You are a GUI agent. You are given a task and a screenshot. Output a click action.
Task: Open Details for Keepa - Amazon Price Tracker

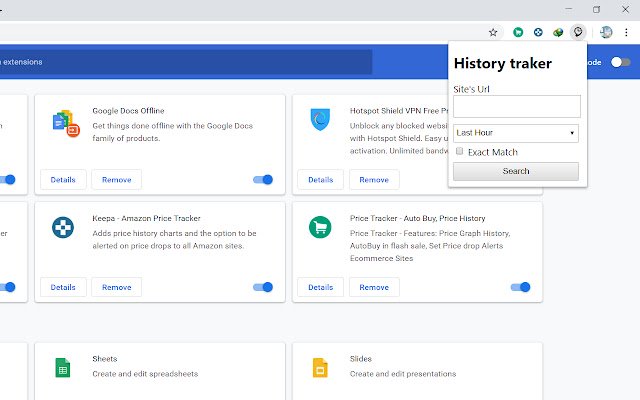(x=63, y=287)
